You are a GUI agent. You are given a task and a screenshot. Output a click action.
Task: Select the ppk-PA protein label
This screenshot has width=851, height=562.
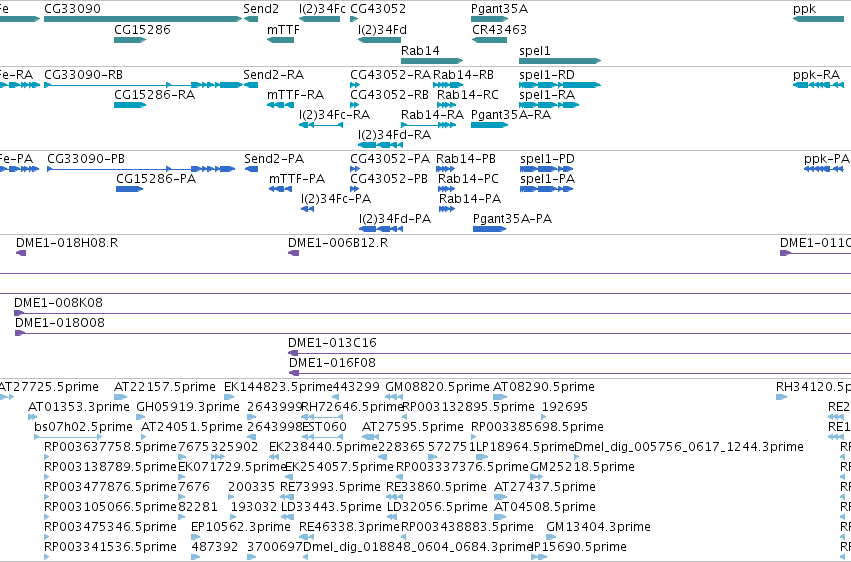(827, 158)
